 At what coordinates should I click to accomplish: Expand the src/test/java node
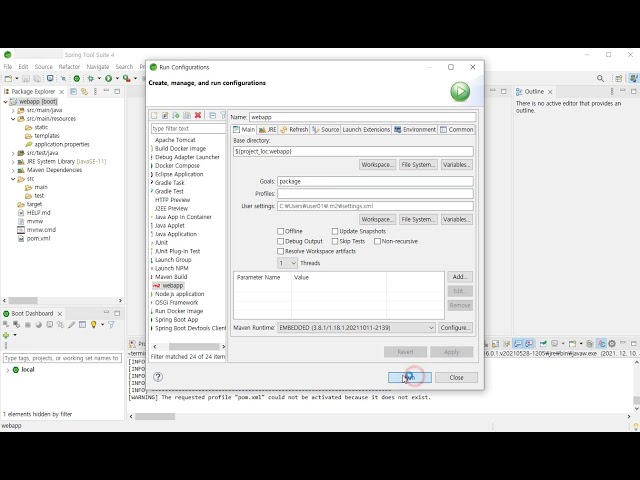click(x=13, y=153)
